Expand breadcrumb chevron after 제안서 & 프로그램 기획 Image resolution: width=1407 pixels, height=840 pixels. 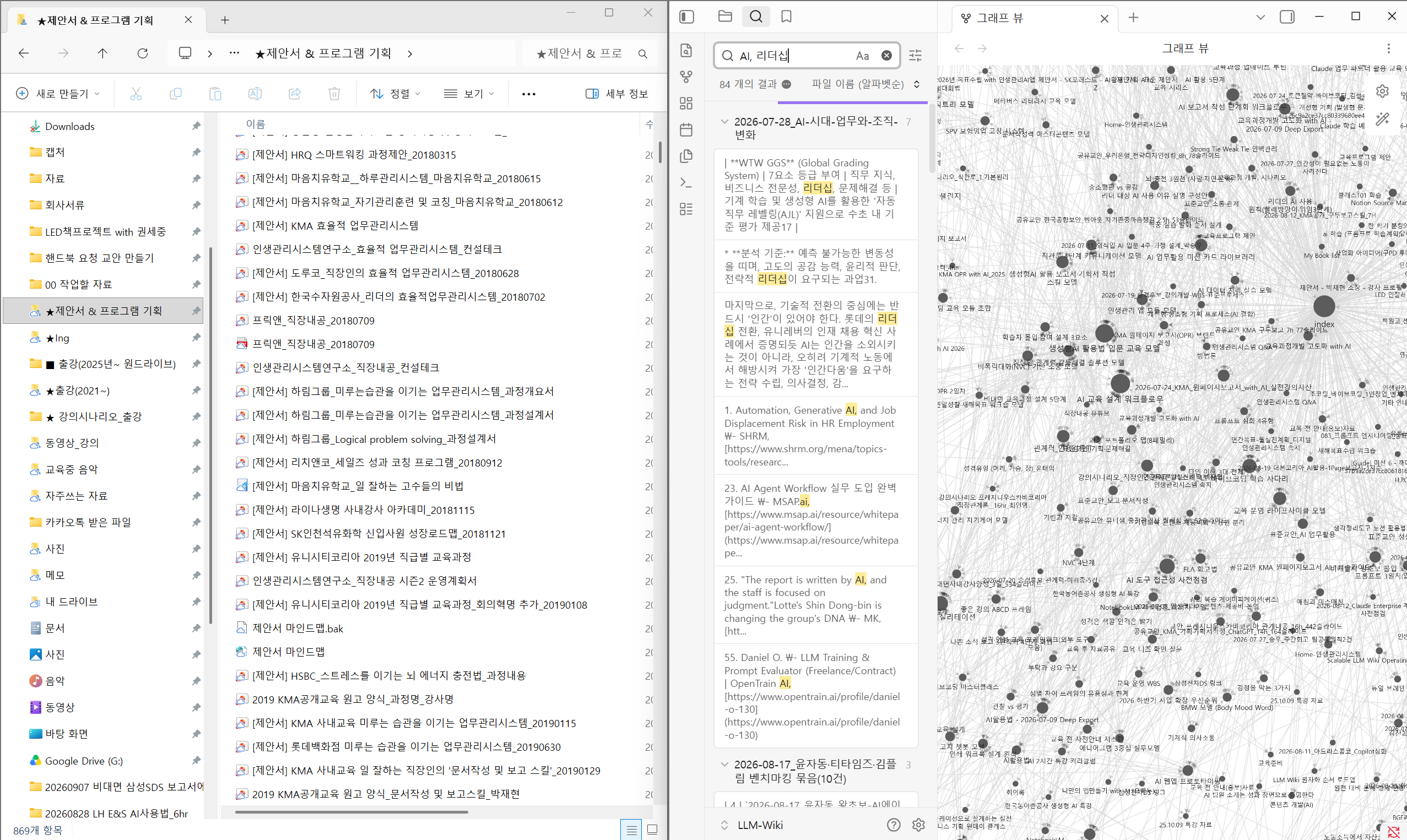coord(410,54)
